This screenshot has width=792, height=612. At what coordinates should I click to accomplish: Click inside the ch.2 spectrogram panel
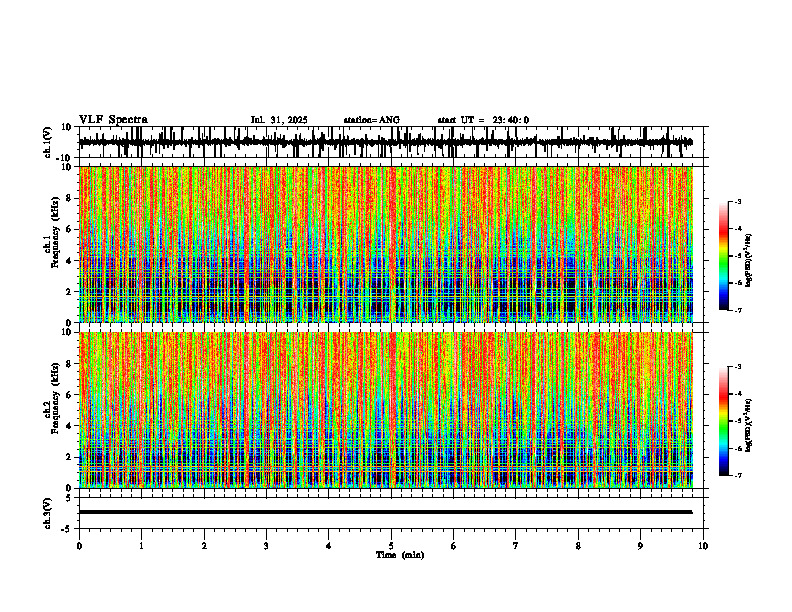[385, 410]
